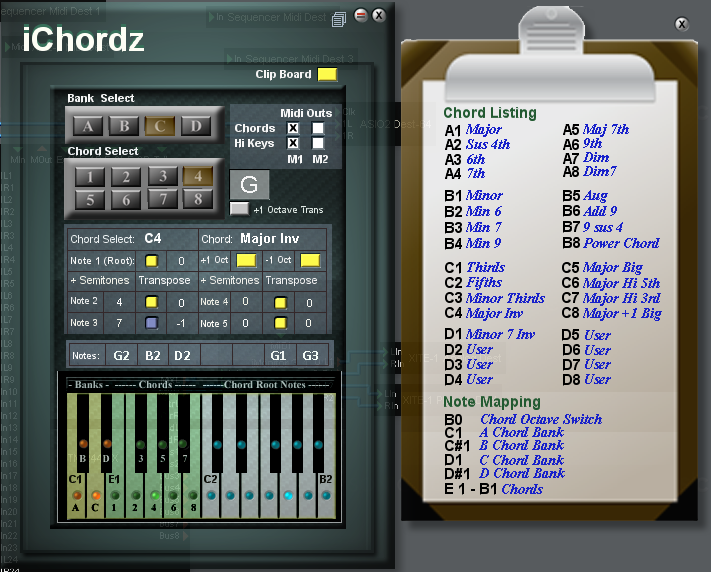Click the copy pages icon in title bar

coord(340,17)
